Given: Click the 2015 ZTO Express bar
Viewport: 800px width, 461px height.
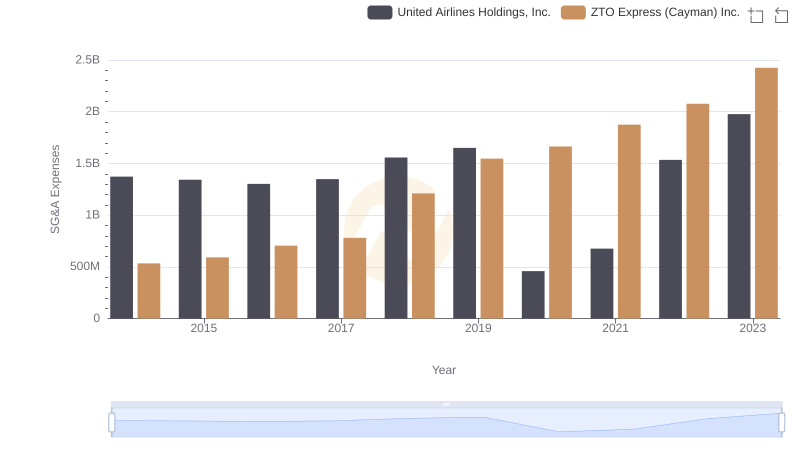Looking at the screenshot, I should tap(217, 288).
